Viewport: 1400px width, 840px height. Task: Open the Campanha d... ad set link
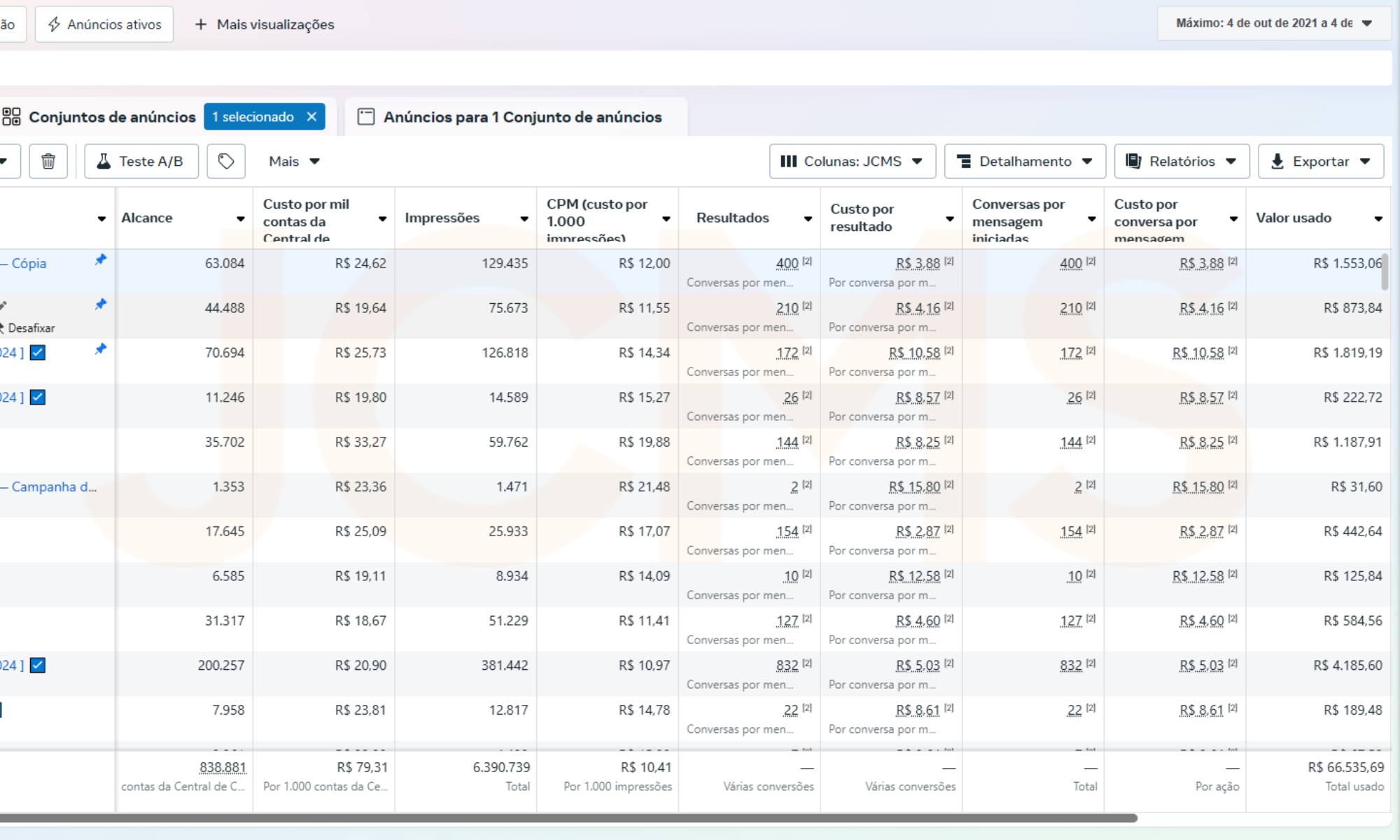pos(49,486)
